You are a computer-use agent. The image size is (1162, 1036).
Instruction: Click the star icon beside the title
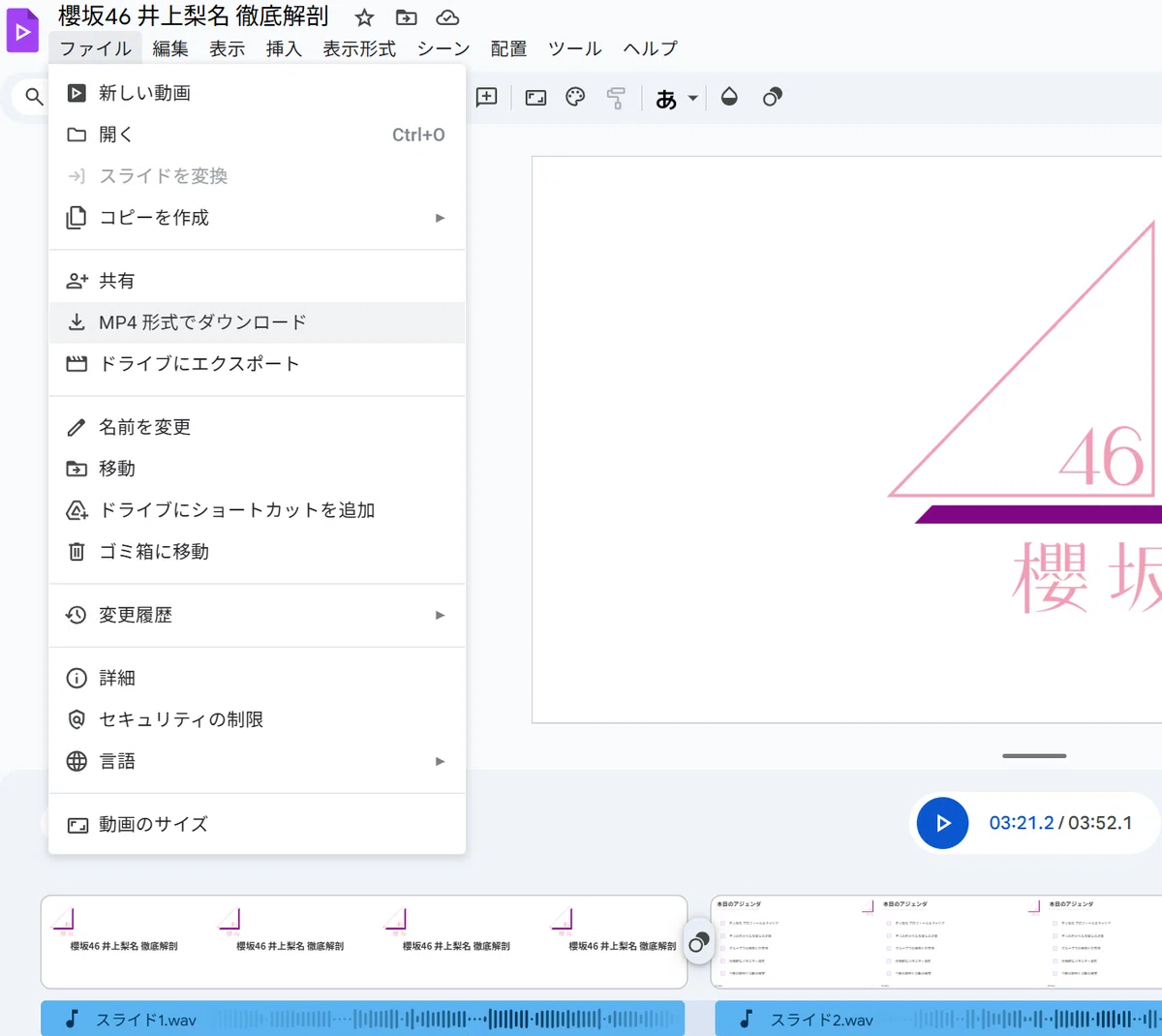(364, 17)
